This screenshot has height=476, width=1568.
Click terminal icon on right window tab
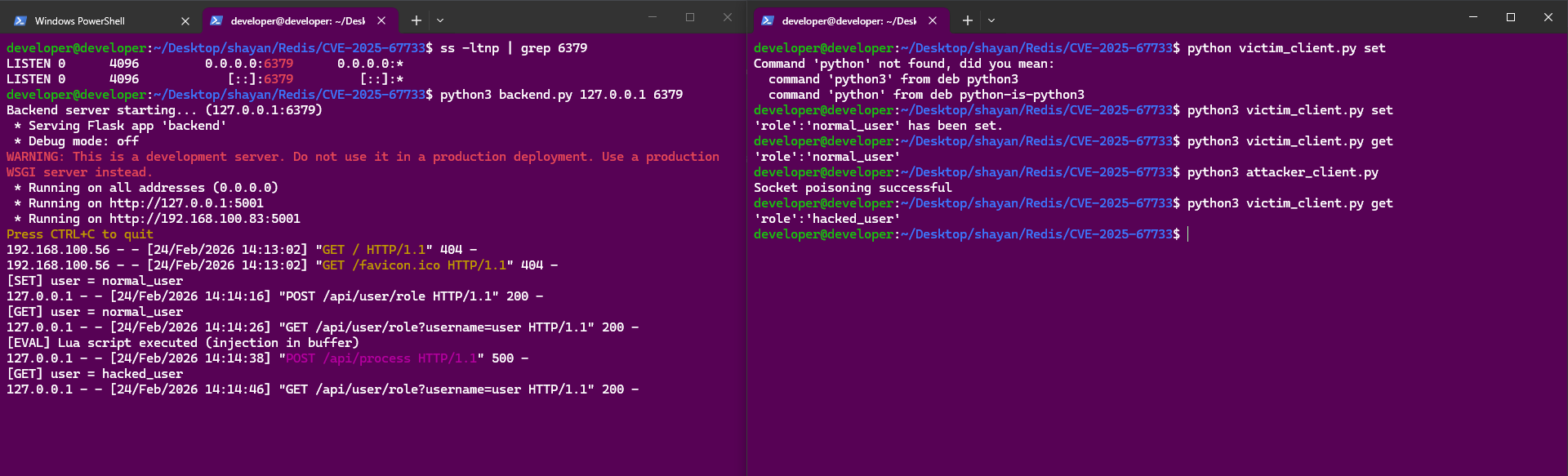click(x=768, y=20)
